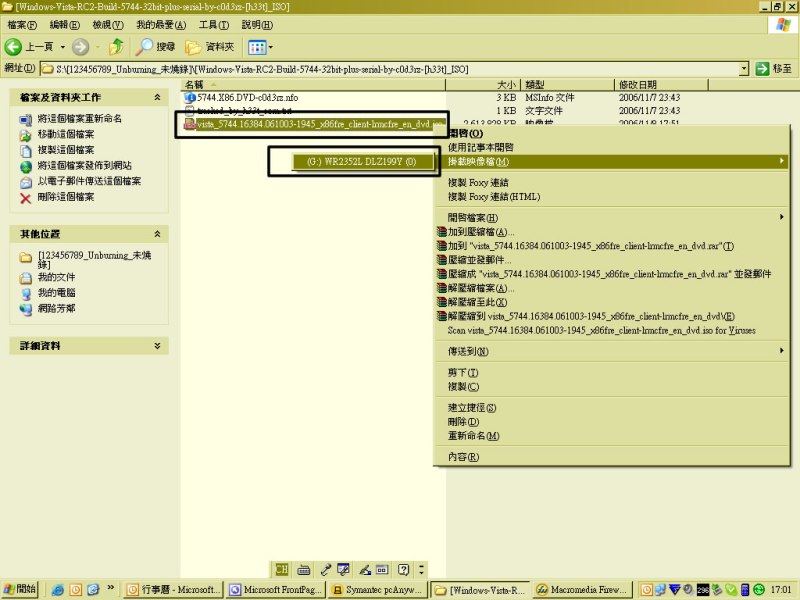The height and width of the screenshot is (600, 800).
Task: Collapse the 其他位置 panel
Action: (x=157, y=234)
